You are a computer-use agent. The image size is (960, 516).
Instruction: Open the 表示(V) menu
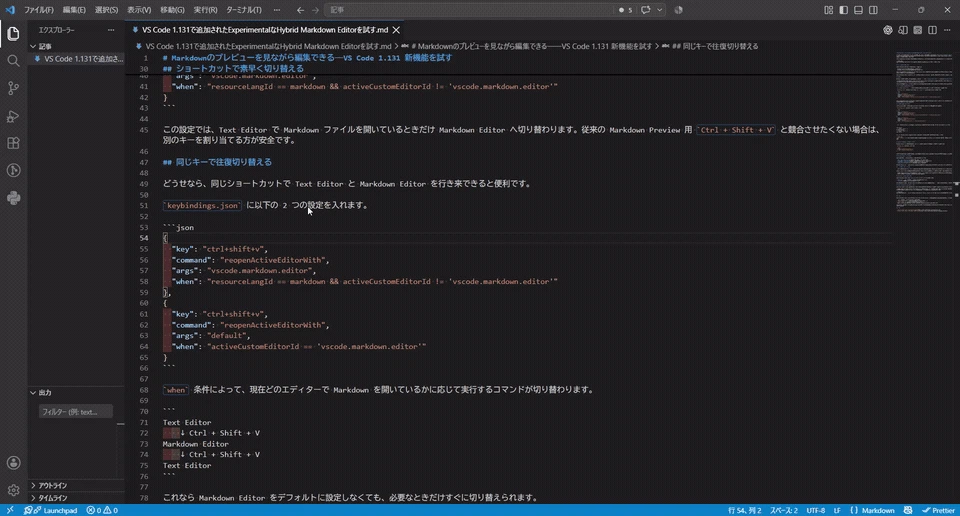click(139, 10)
